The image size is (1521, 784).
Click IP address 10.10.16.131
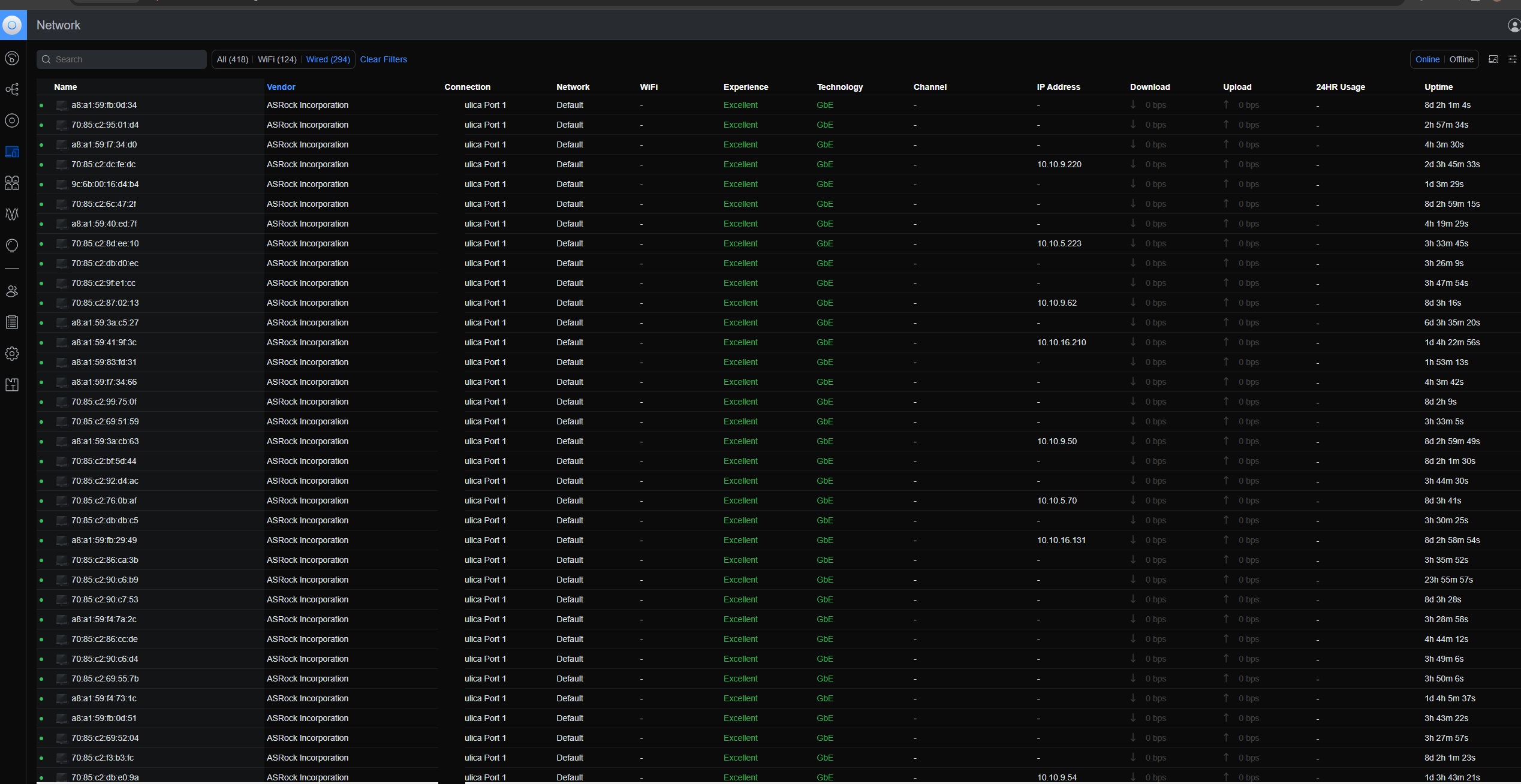pyautogui.click(x=1061, y=540)
